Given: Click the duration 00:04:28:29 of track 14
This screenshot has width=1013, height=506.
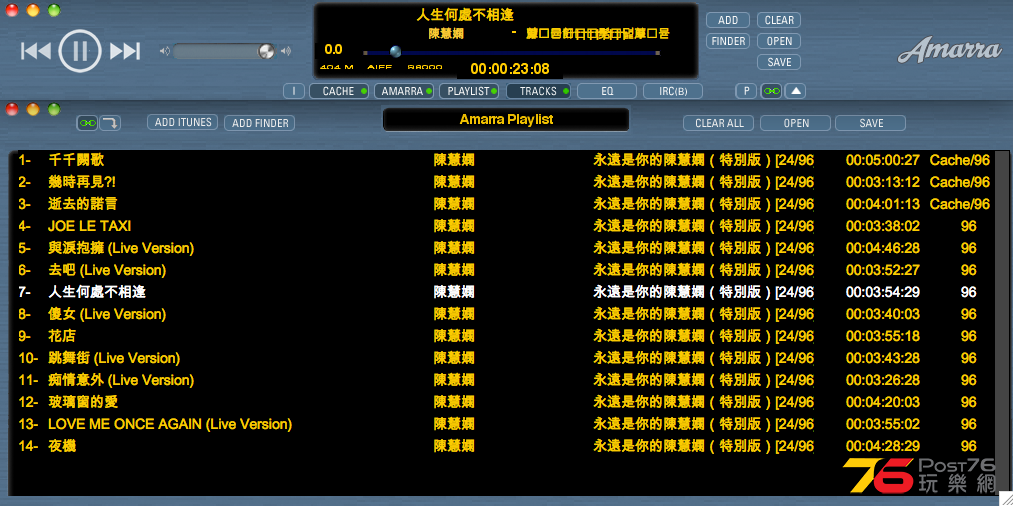Looking at the screenshot, I should (x=882, y=446).
